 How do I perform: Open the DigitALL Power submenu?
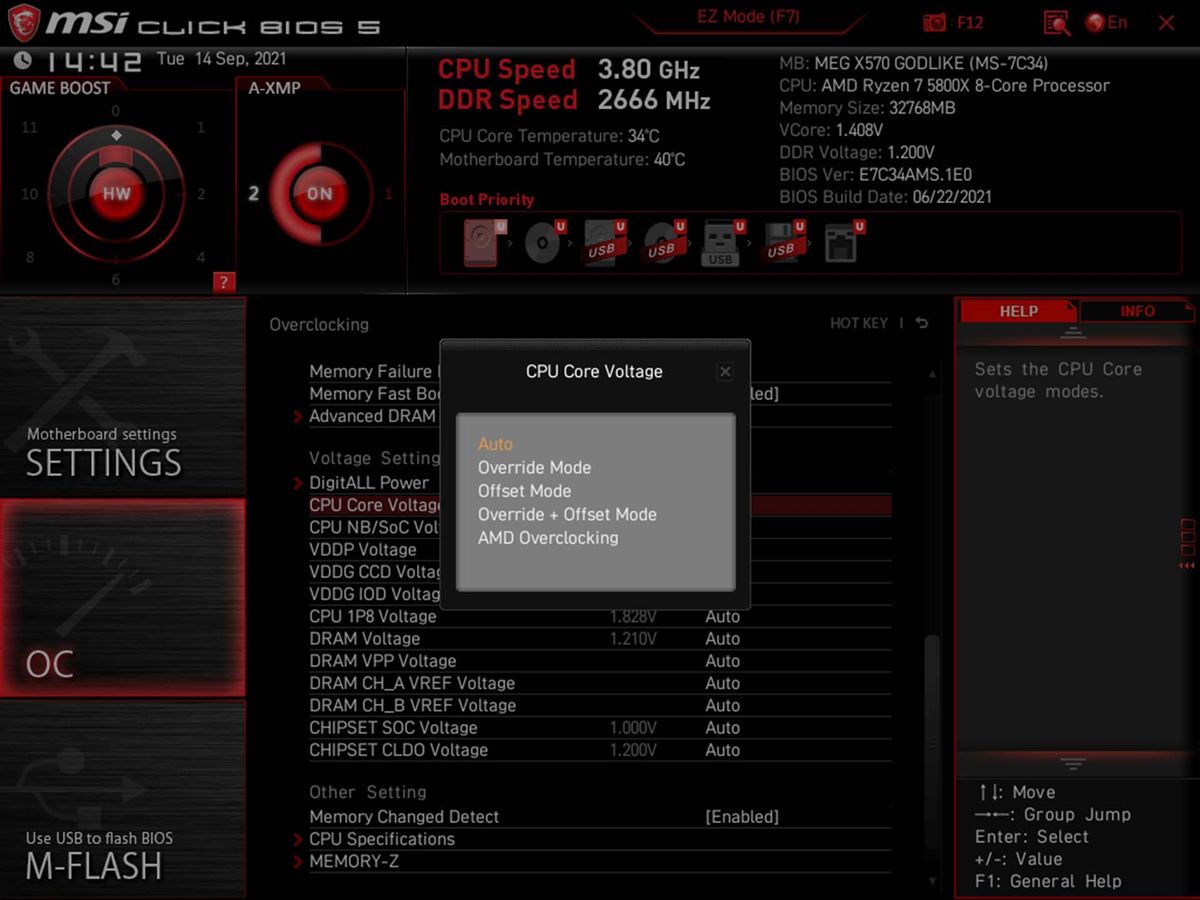point(368,482)
